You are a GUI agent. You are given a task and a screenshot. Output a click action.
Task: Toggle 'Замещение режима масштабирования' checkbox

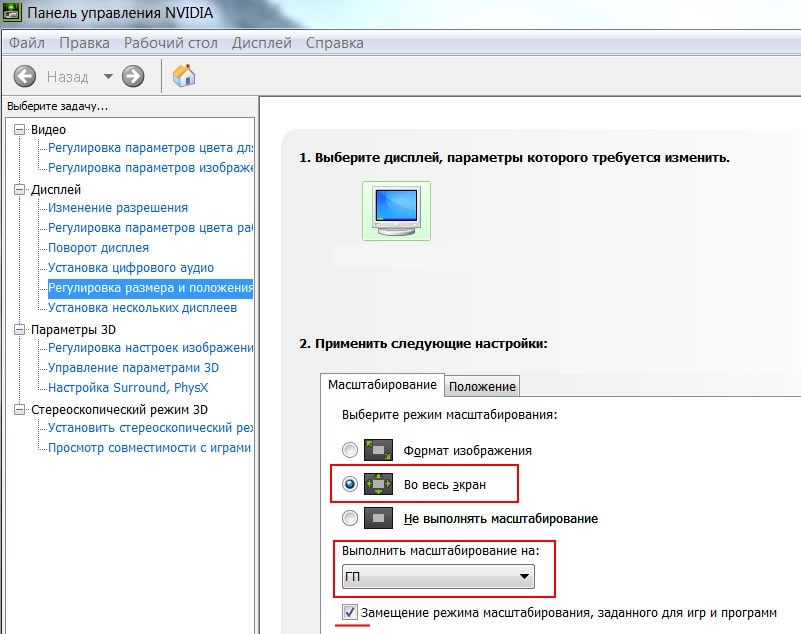(x=349, y=612)
